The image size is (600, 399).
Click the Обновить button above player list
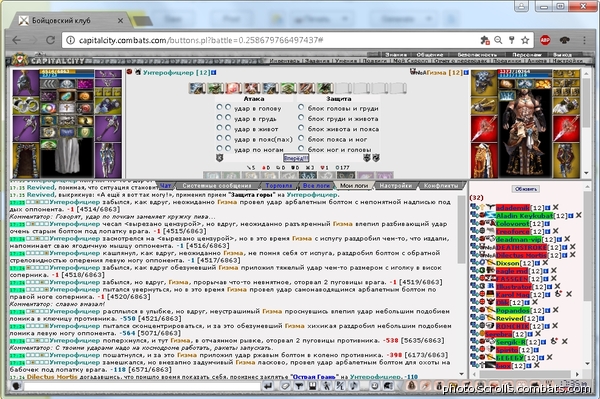point(526,189)
